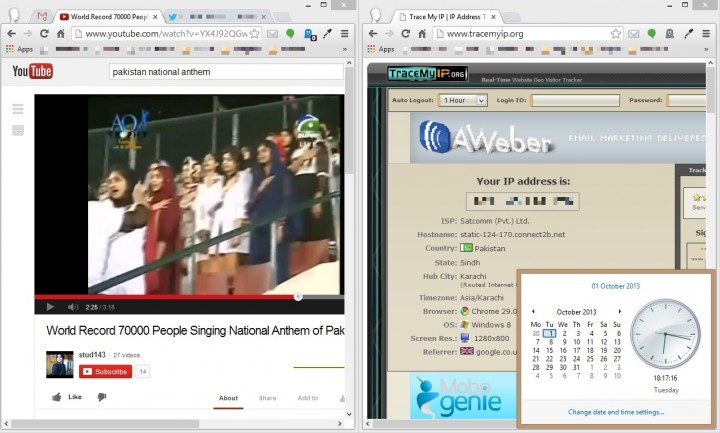Bookmark the YouTube page with the star
Screen dimensions: 720x433
click(254, 34)
